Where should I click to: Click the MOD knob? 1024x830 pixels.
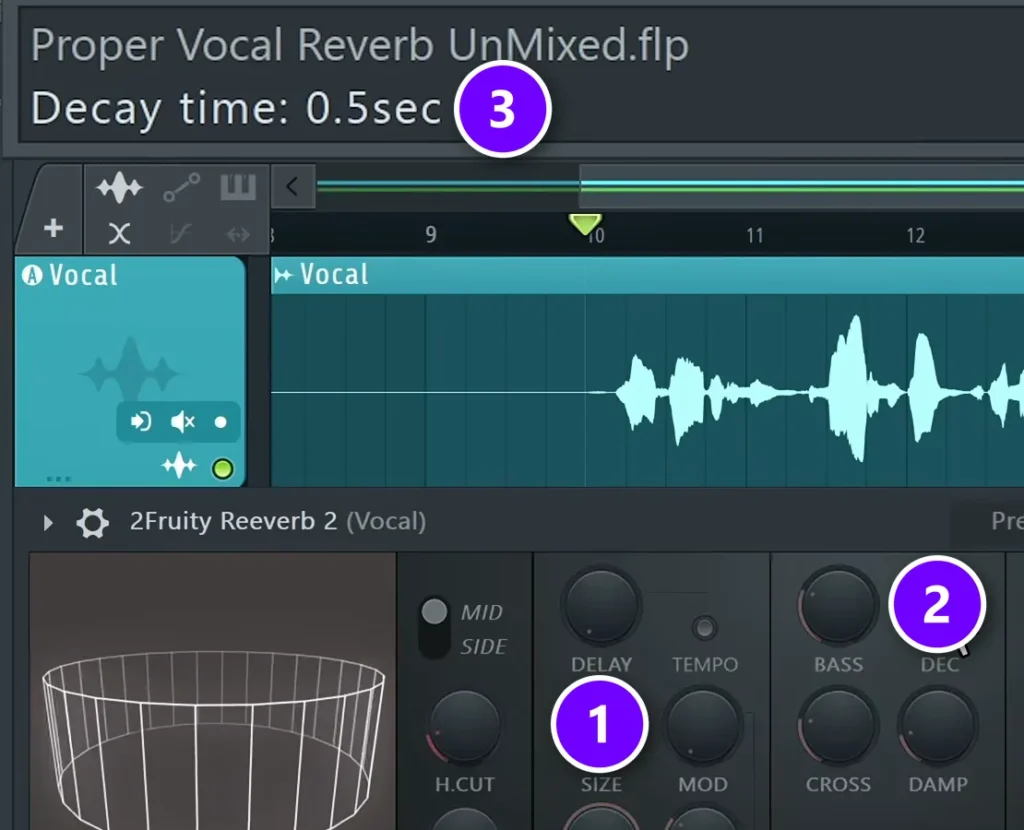coord(703,725)
